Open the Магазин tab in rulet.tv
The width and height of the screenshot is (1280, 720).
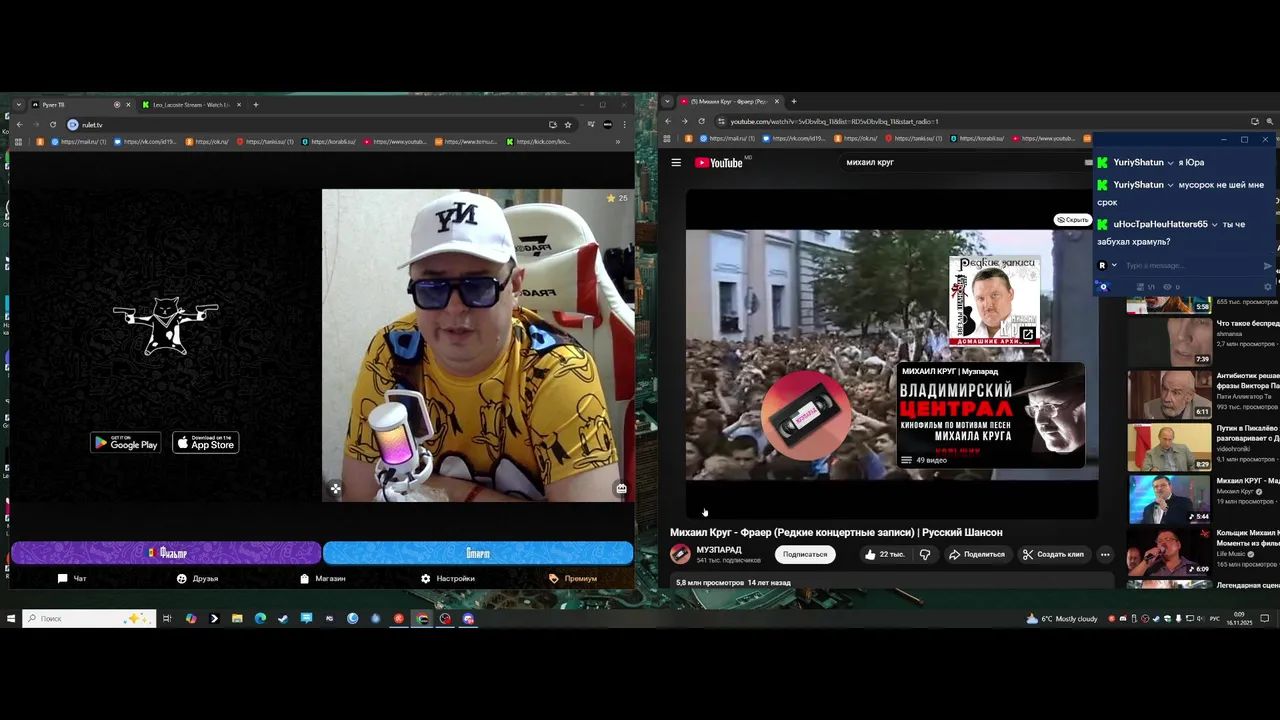point(323,578)
